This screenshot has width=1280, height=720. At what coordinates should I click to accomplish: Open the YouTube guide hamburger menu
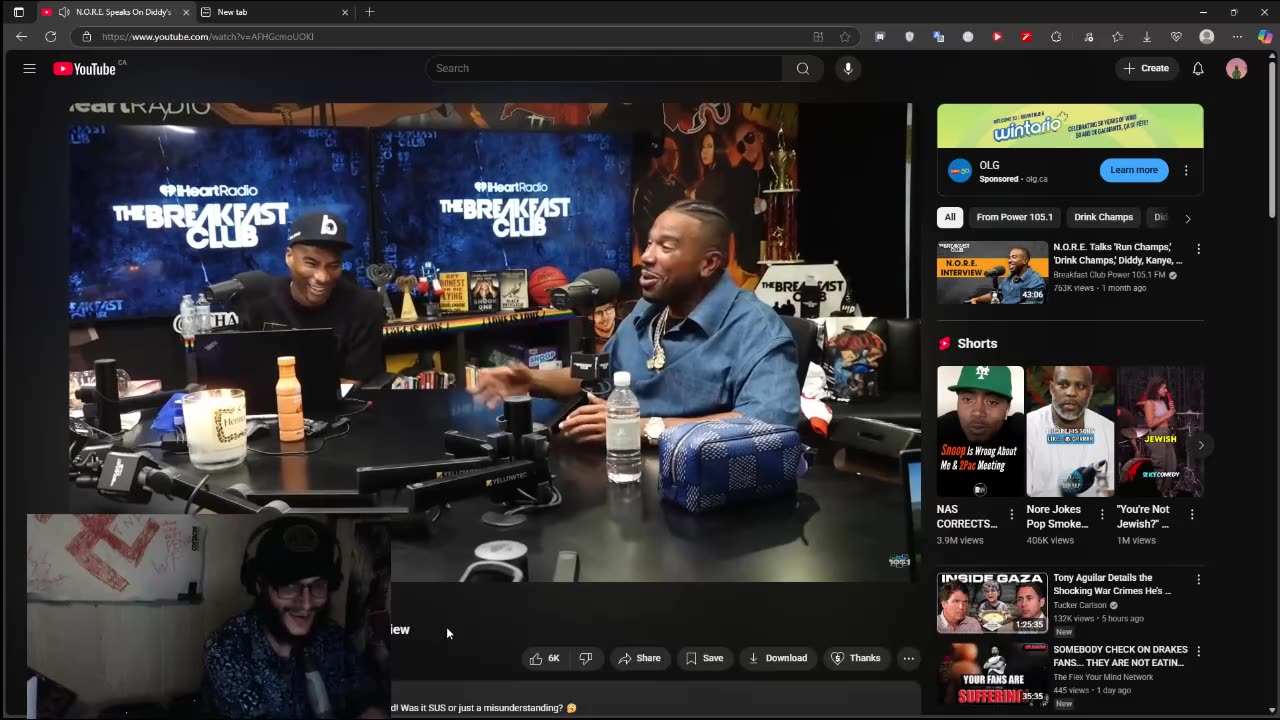[x=30, y=69]
